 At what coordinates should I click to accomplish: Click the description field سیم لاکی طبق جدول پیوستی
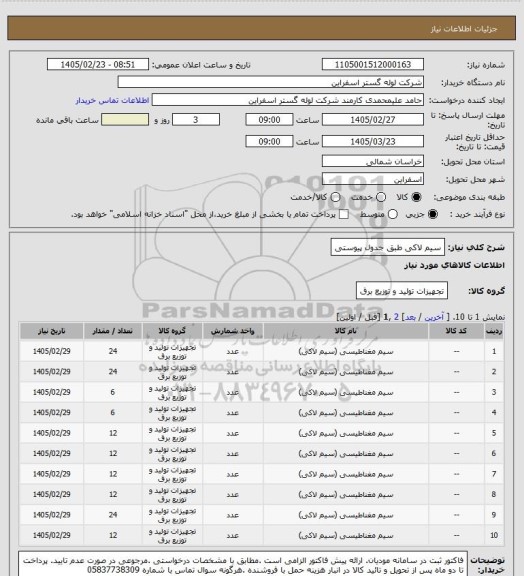point(388,247)
